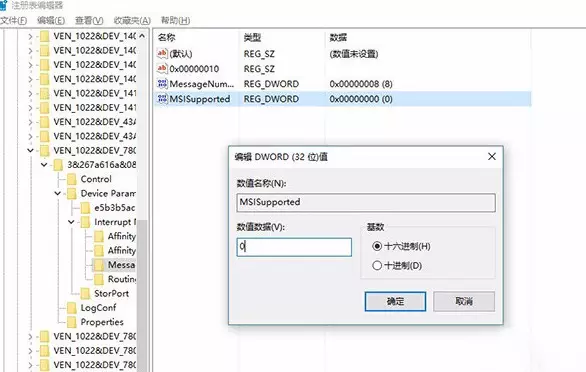Select the 3&267a616a&08 key label
Viewport: 586px width, 372px height.
[x=101, y=165]
